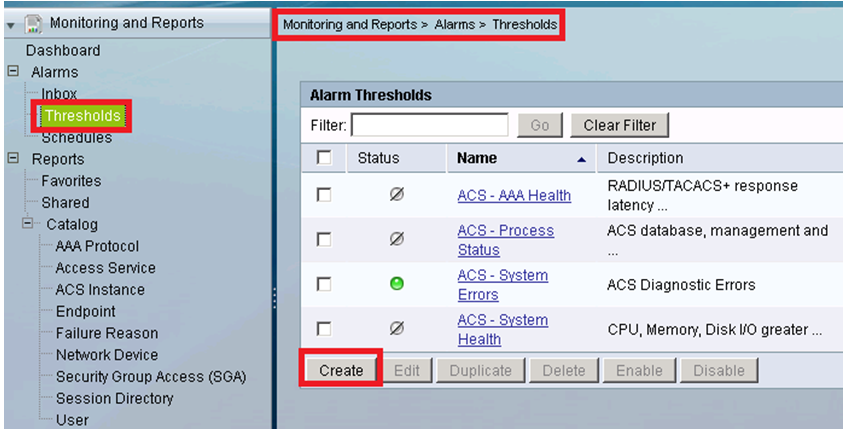Click the Enable button
The image size is (848, 432).
(x=640, y=370)
